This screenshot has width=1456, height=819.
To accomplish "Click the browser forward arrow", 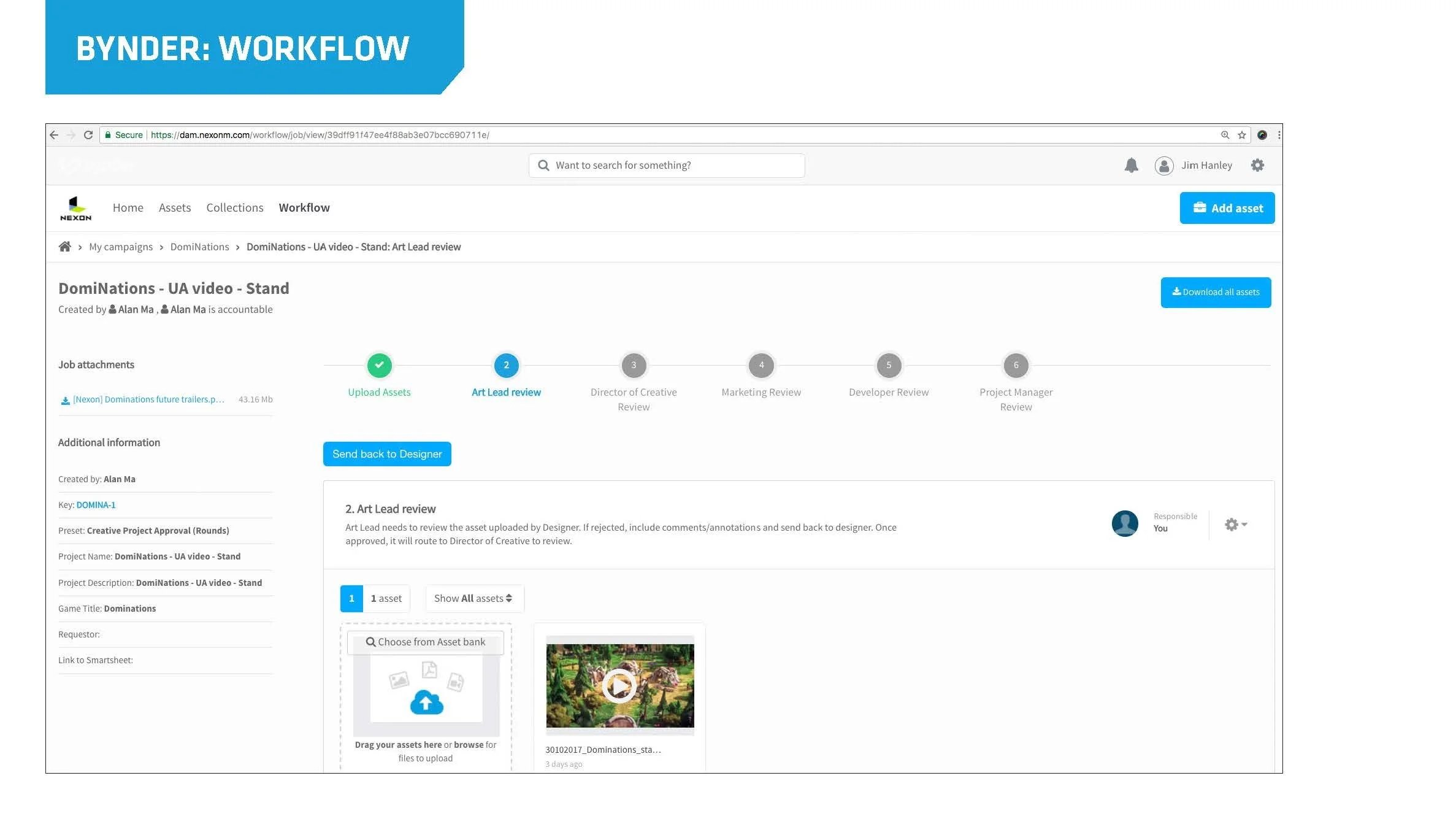I will coord(71,135).
